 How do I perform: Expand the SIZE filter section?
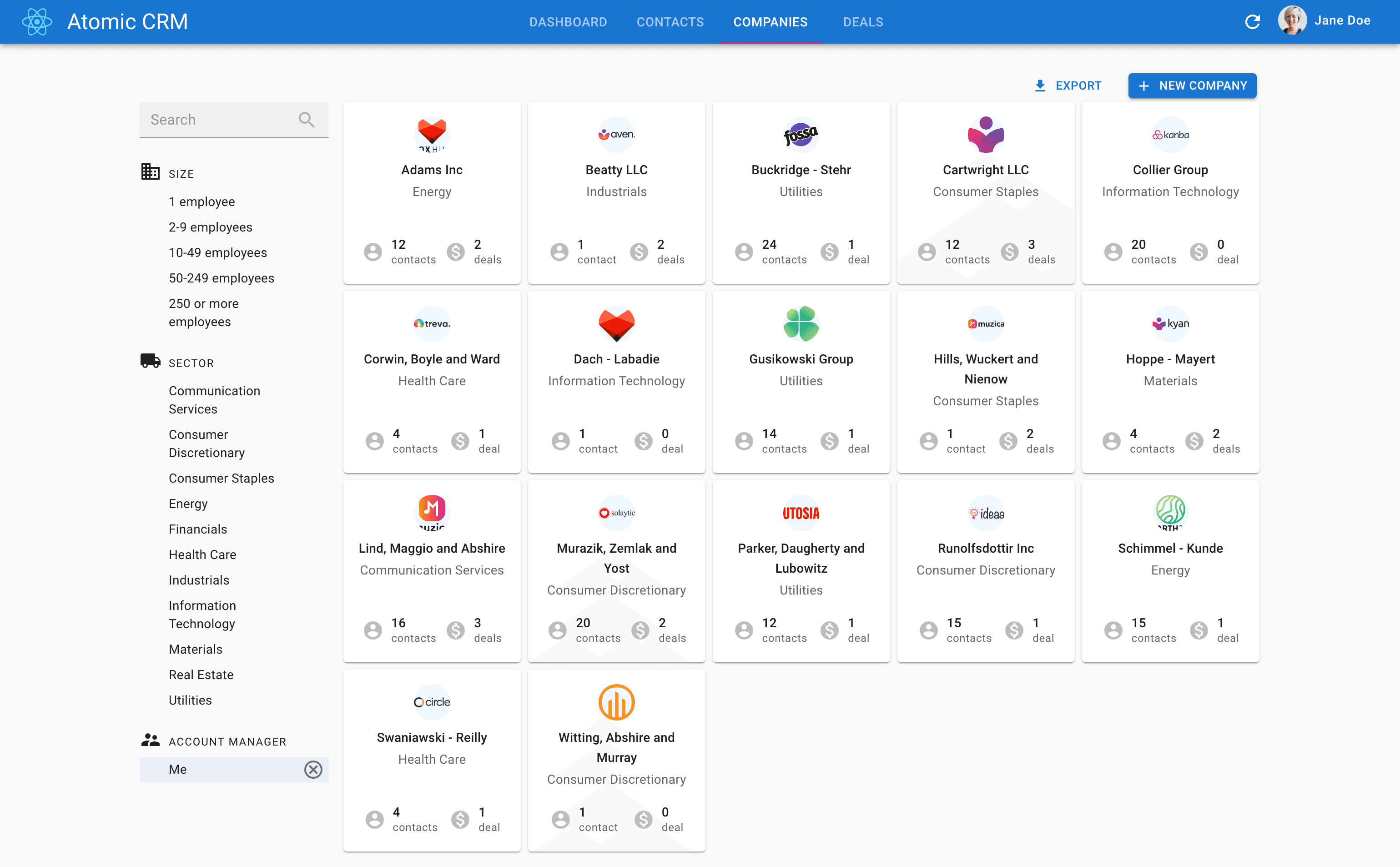(181, 173)
